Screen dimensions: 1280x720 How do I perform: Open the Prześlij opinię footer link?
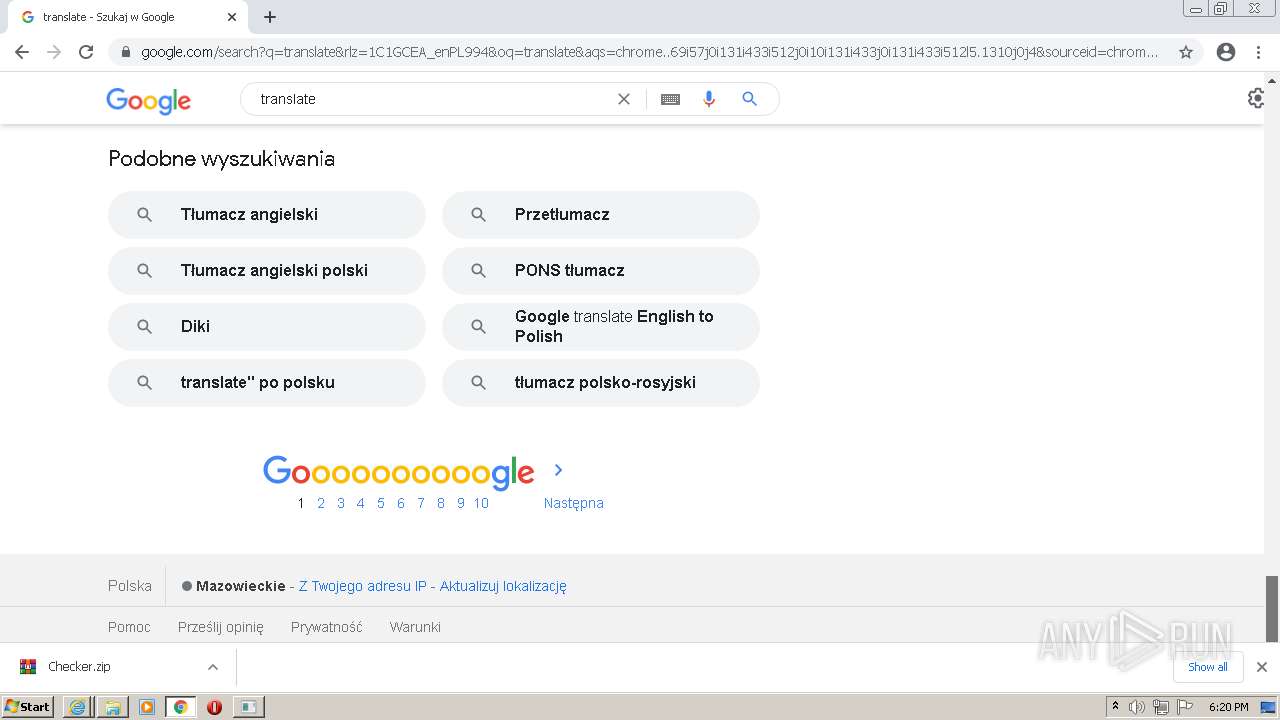[x=221, y=627]
